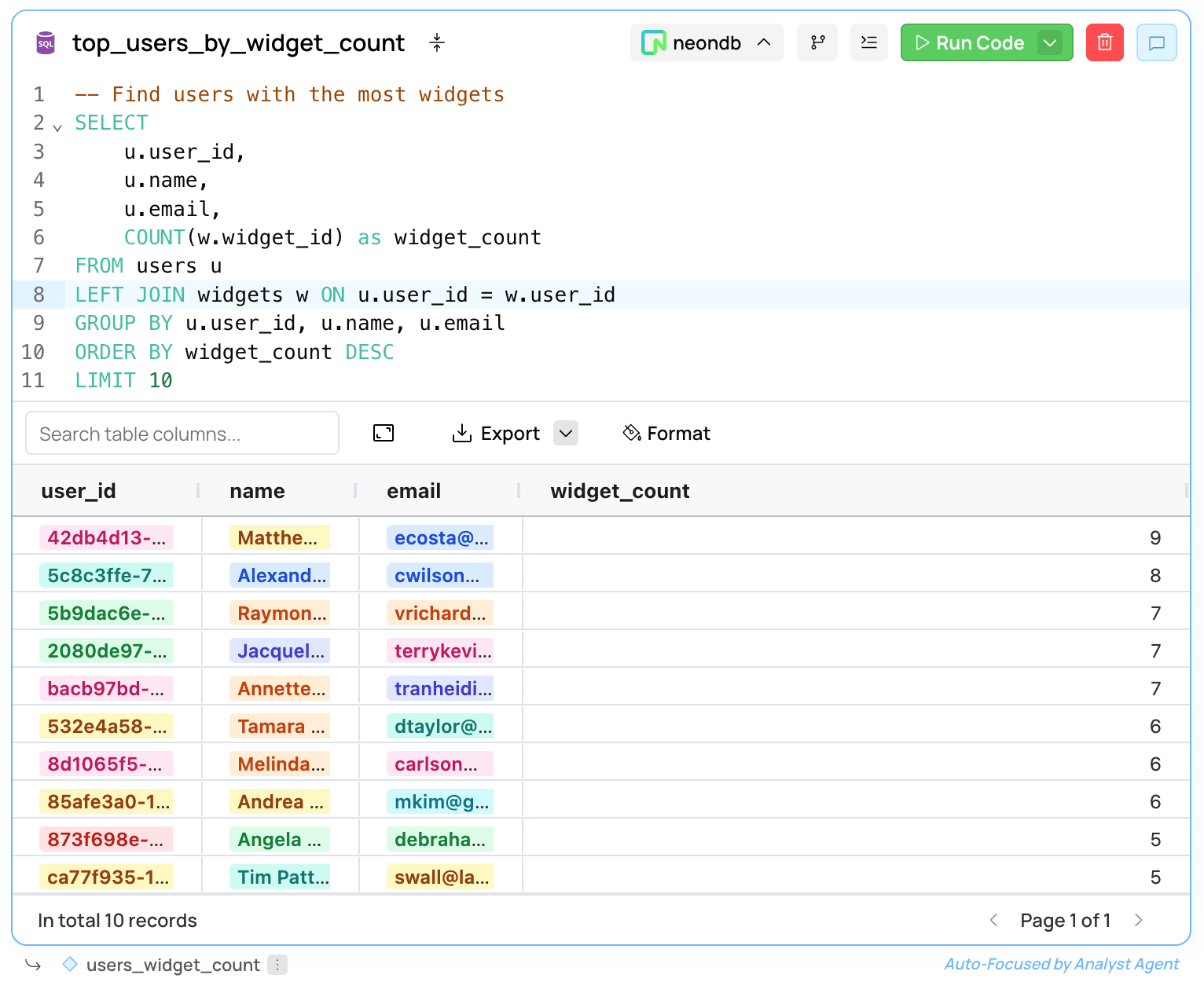Open the git branch icon button

point(817,42)
